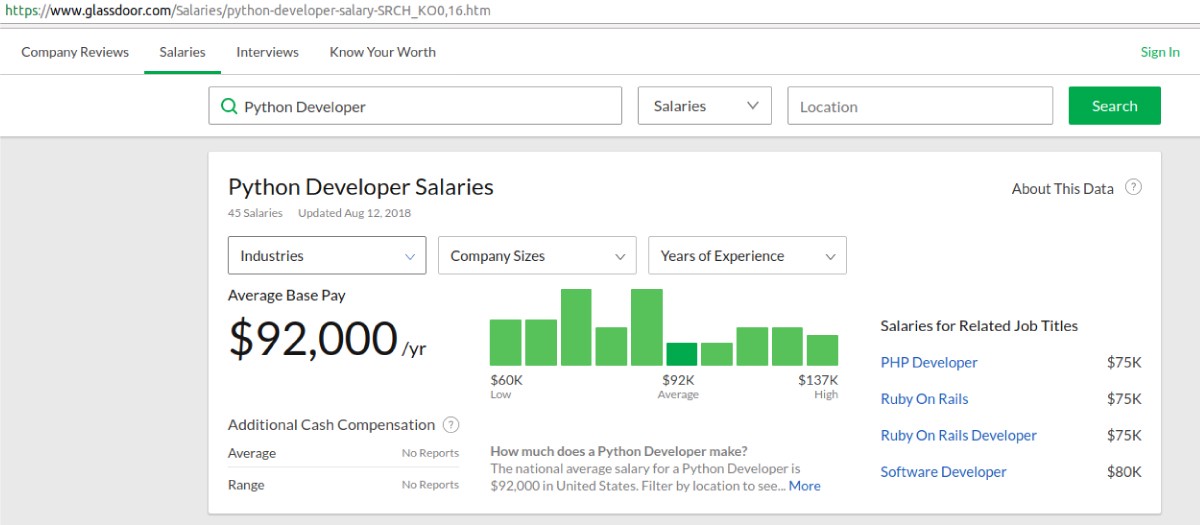Viewport: 1200px width, 525px height.
Task: Expand description with the More link
Action: [804, 486]
